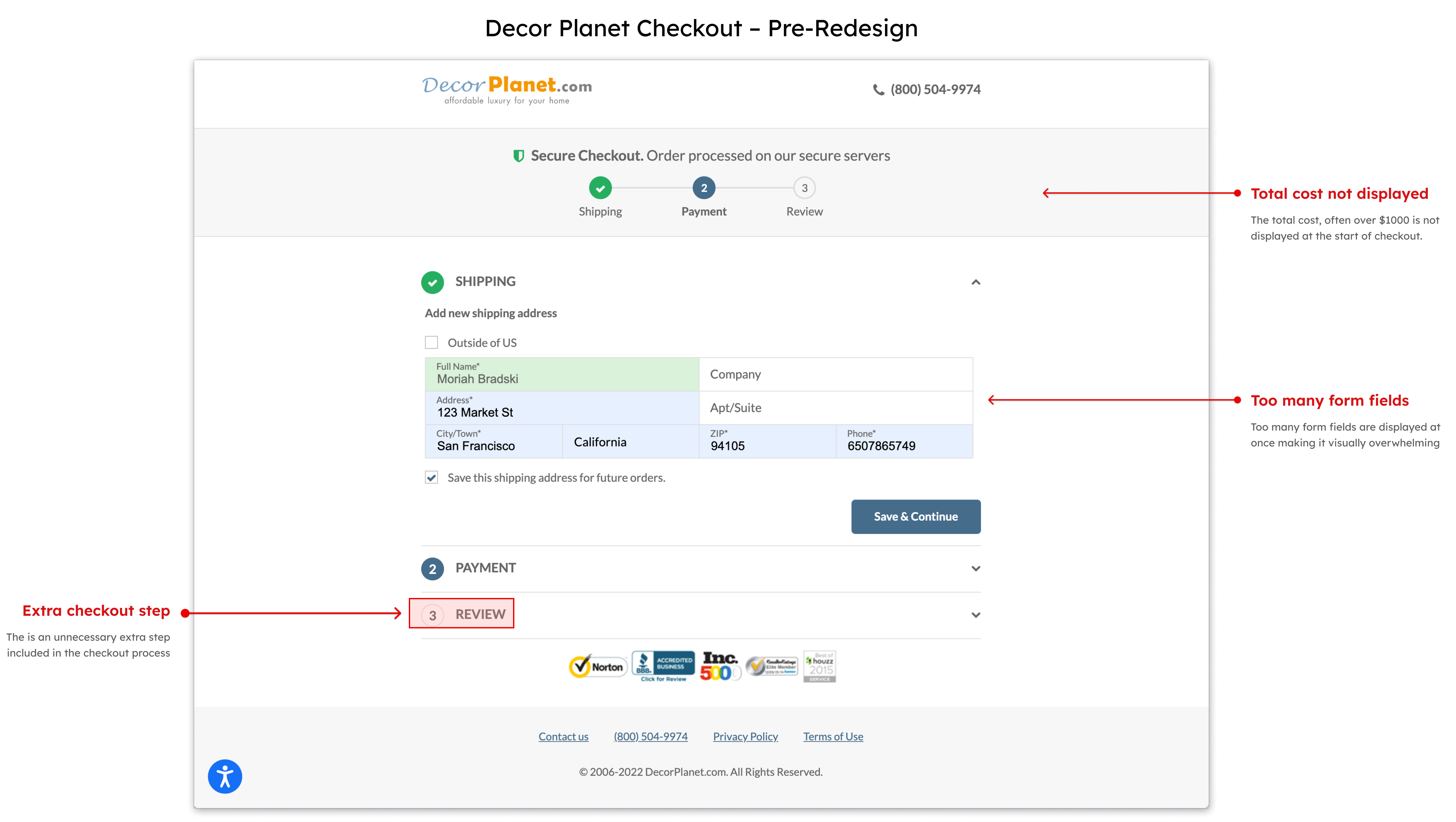Go to the Review step in the progress bar

(804, 188)
